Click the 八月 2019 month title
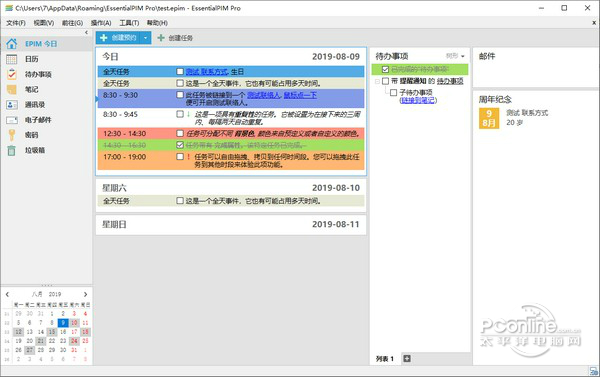 coord(46,294)
